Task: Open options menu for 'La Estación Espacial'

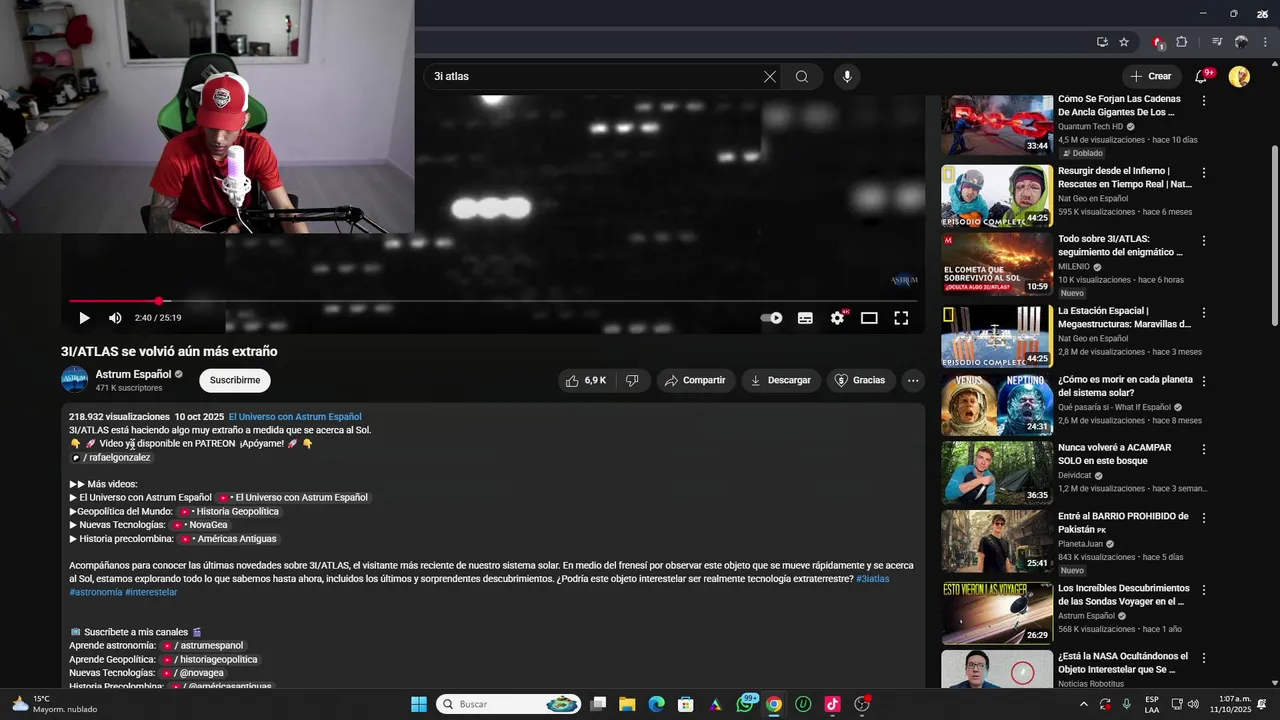Action: pos(1204,313)
